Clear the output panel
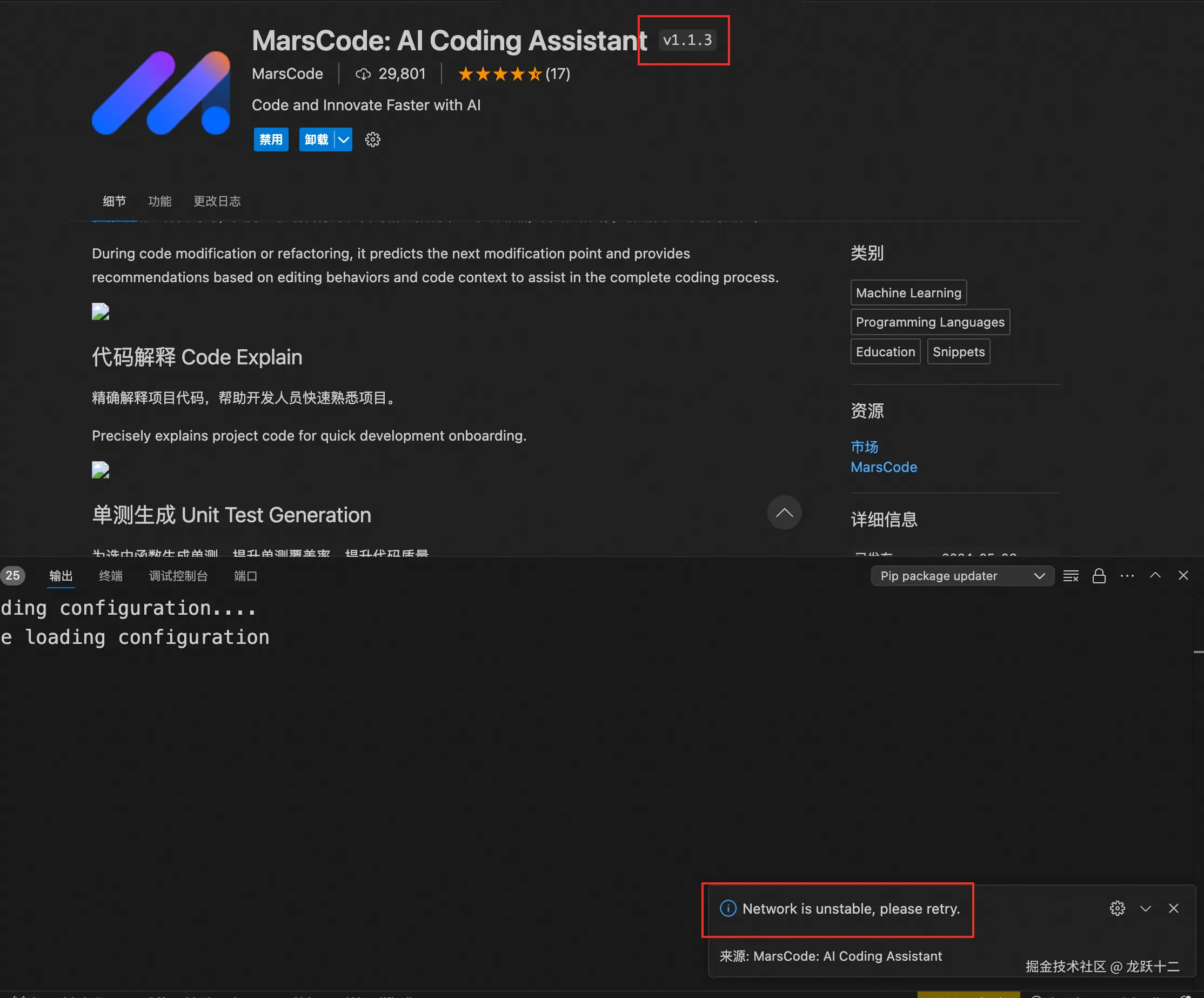1204x998 pixels. click(1071, 576)
